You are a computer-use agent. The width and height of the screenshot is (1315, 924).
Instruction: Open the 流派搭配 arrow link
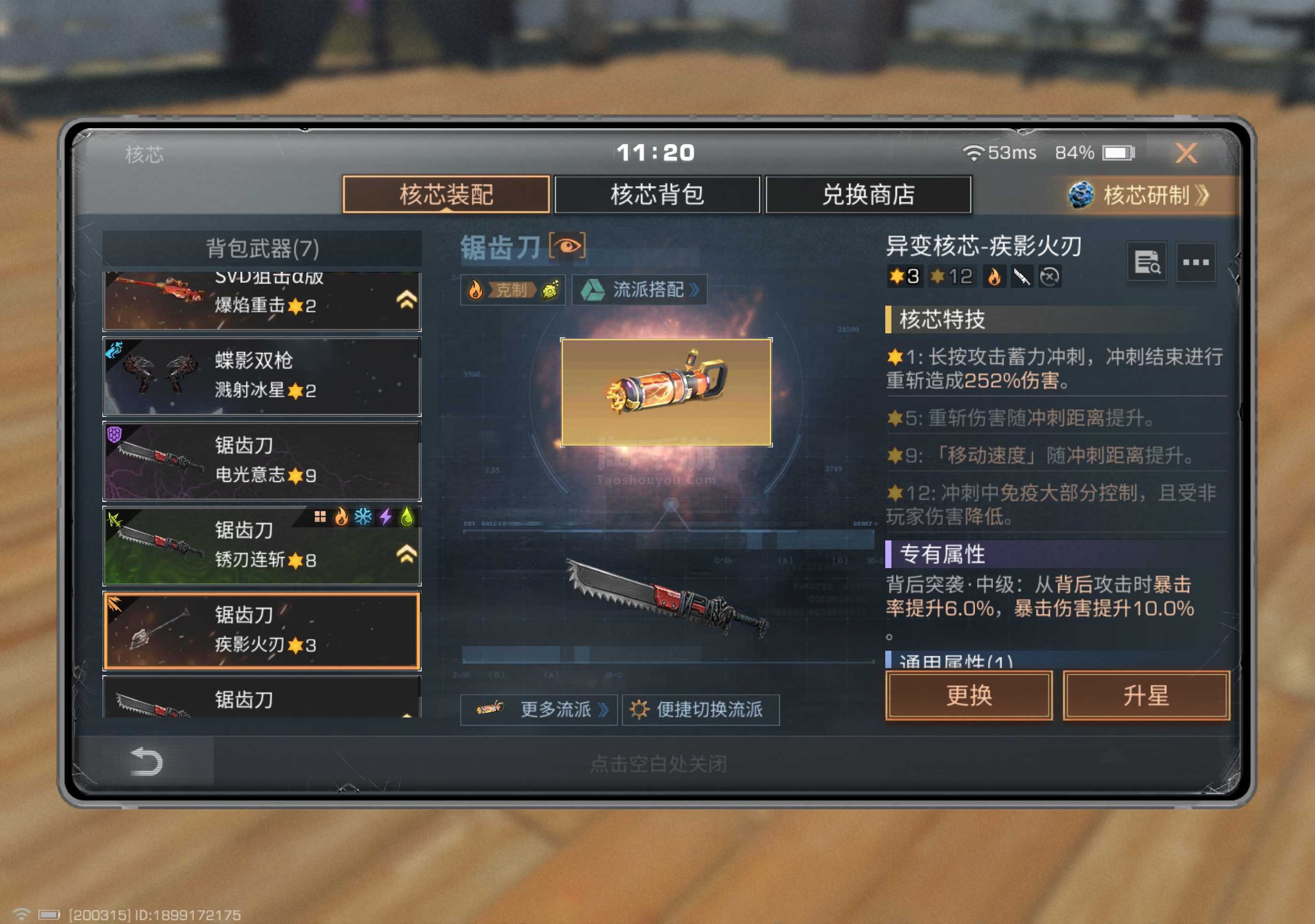pos(639,290)
